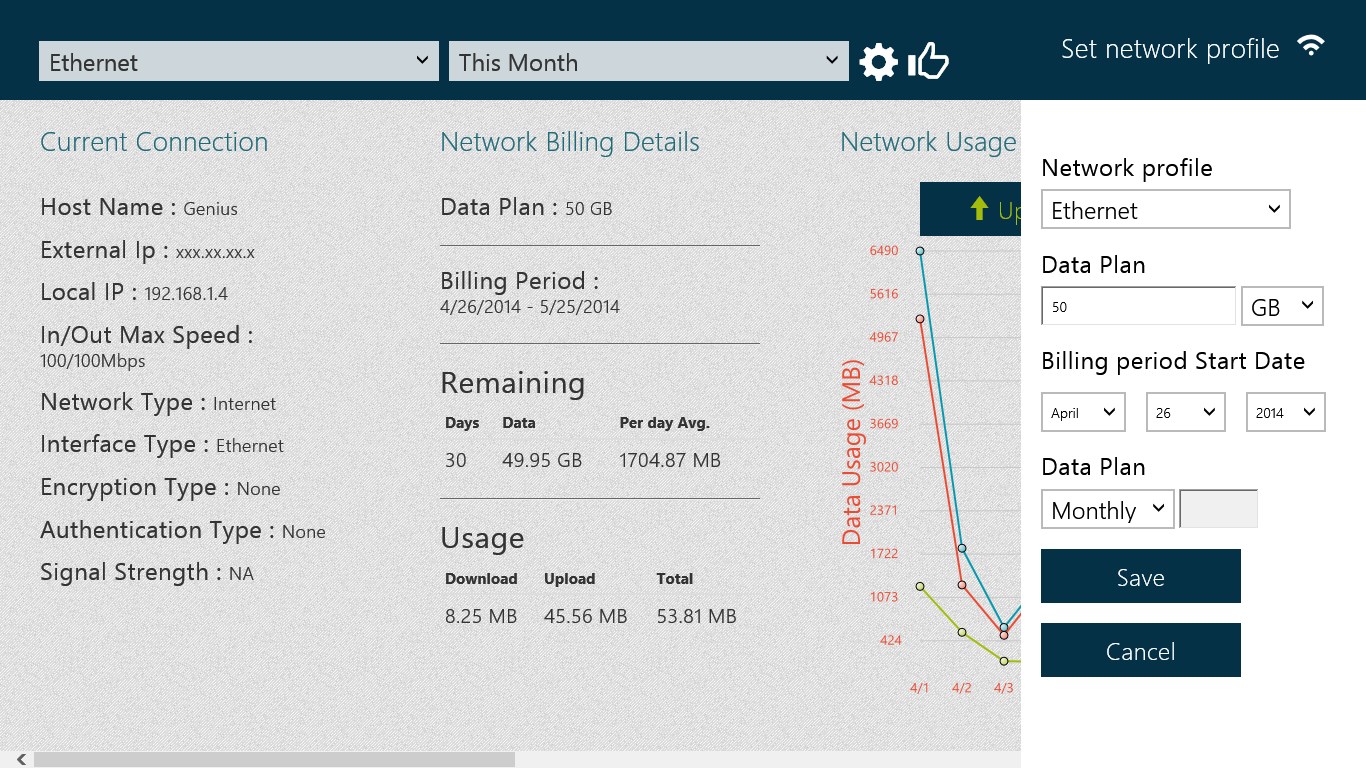This screenshot has width=1366, height=768.
Task: Select the billing start month April dropdown
Action: pos(1083,412)
